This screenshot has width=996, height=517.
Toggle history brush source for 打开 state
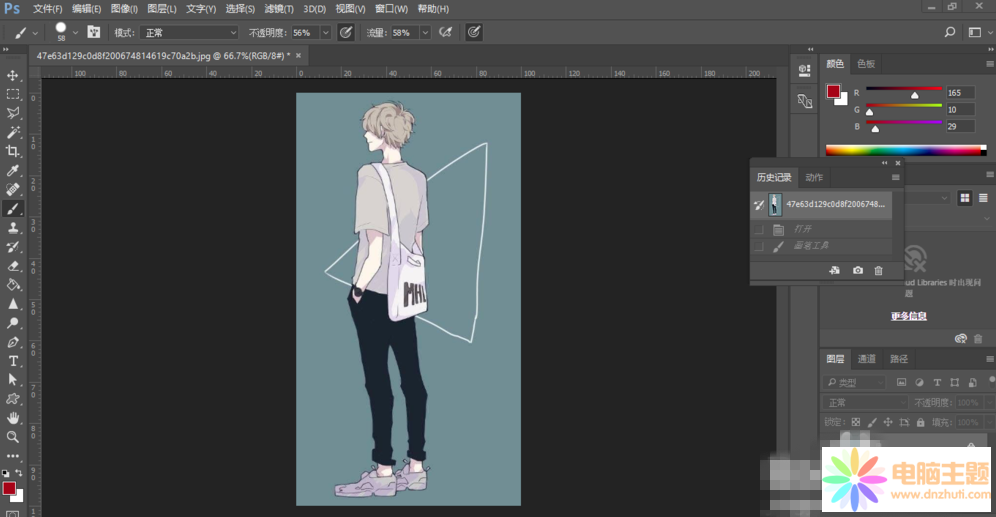(758, 229)
